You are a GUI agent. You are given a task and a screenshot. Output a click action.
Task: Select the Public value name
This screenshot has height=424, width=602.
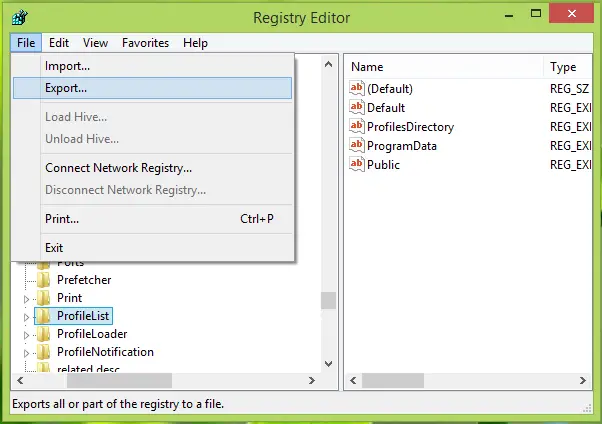(383, 165)
